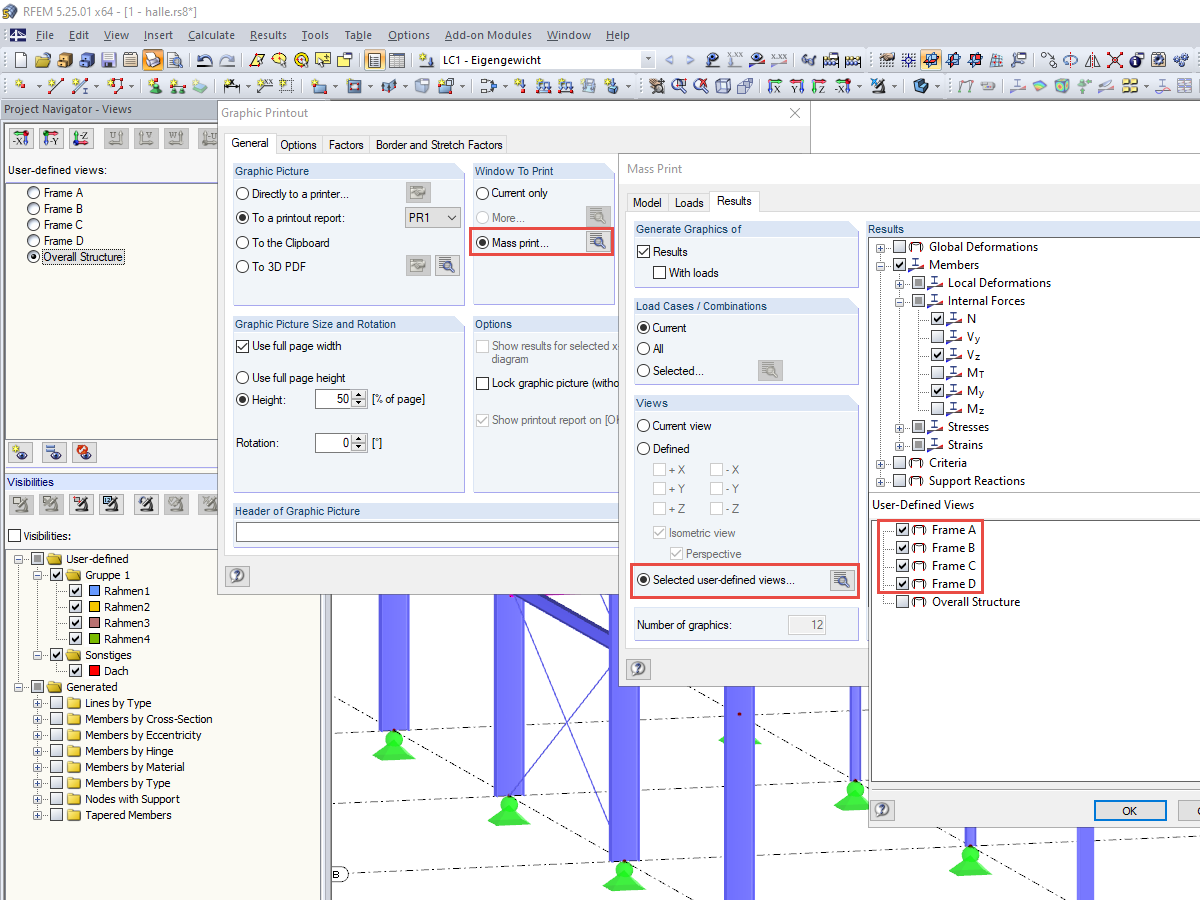The height and width of the screenshot is (900, 1200).
Task: Click the view in X direction icon
Action: pos(774,86)
